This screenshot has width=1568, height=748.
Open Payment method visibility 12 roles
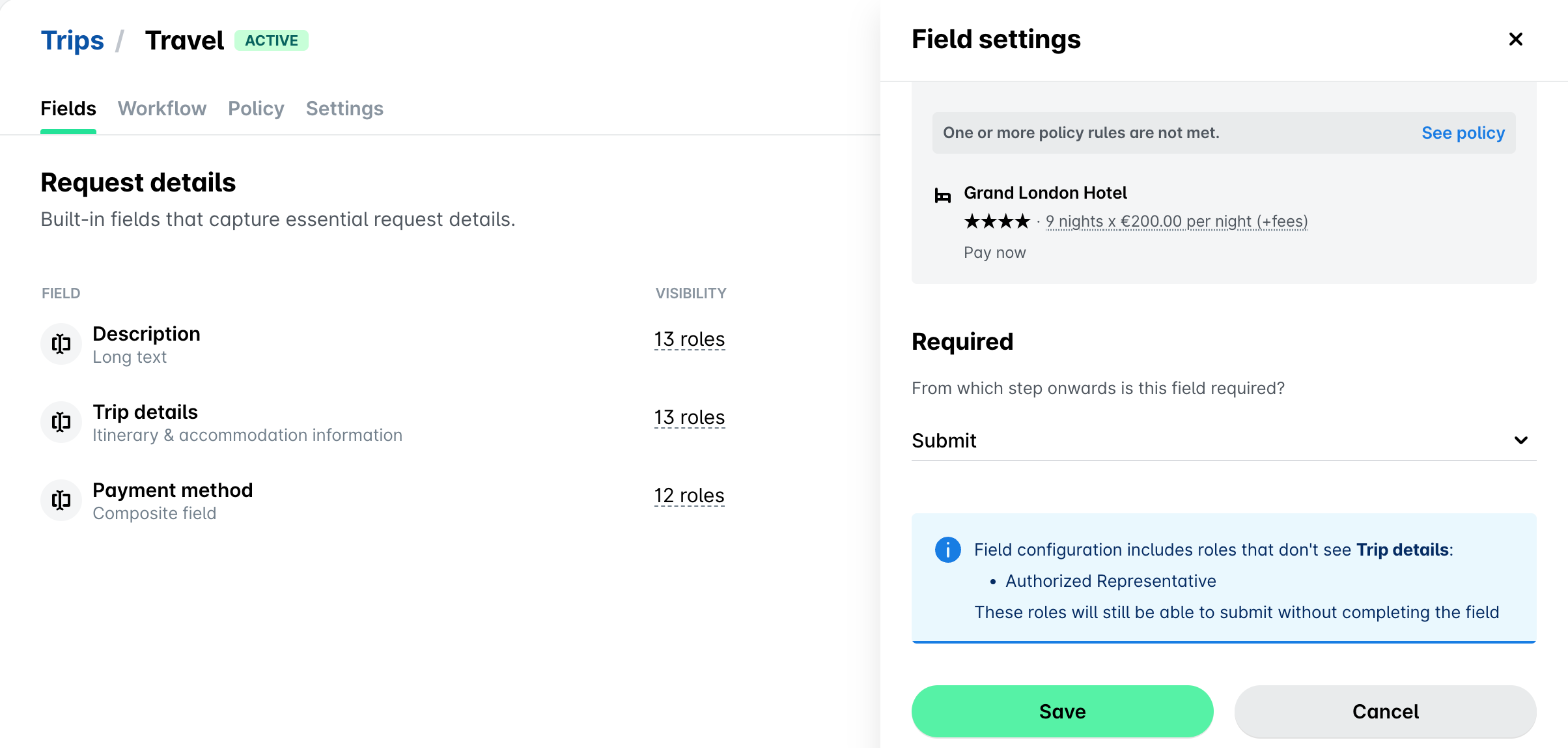[689, 496]
